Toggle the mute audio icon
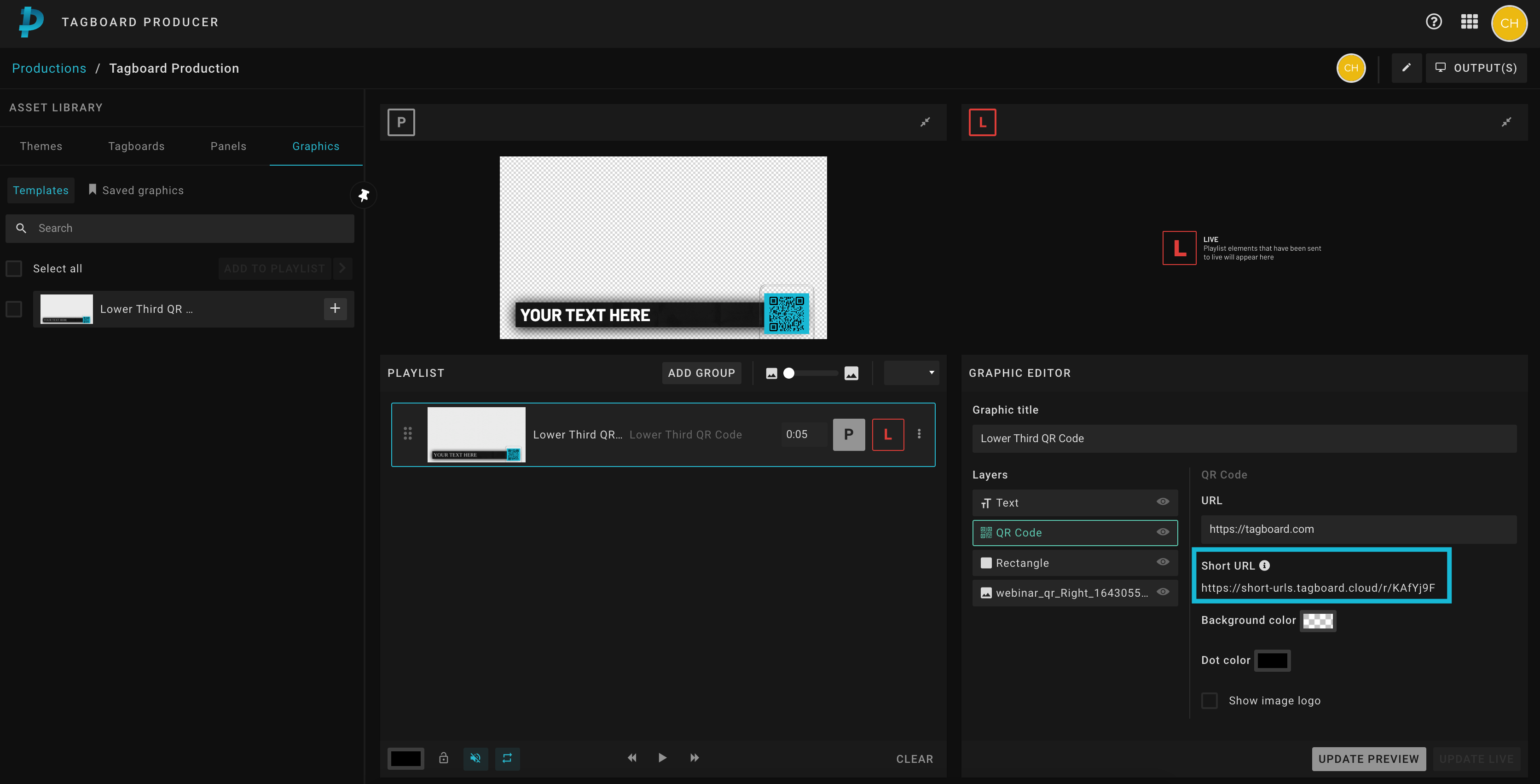 coord(475,758)
